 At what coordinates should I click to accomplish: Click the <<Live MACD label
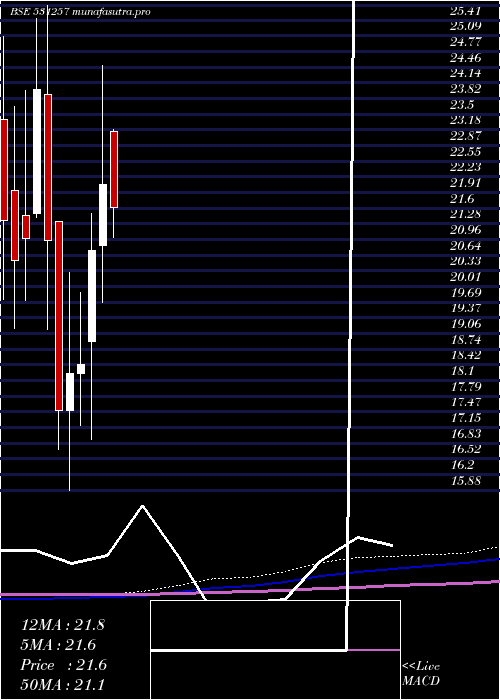421,673
